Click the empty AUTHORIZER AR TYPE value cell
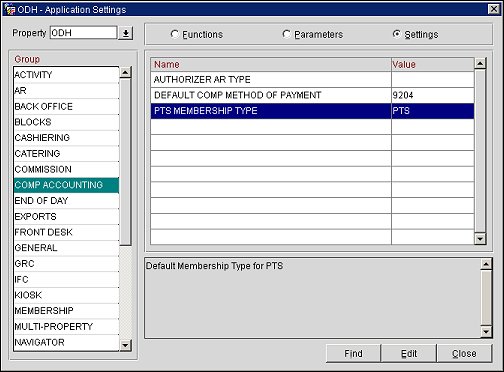504x372 pixels. pos(433,80)
